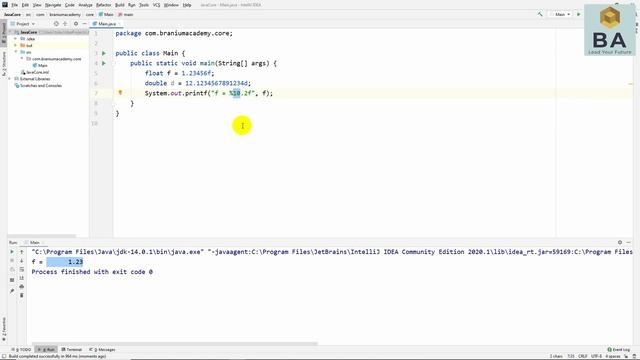Select the Main class in project tree
The width and height of the screenshot is (640, 360).
click(x=40, y=65)
